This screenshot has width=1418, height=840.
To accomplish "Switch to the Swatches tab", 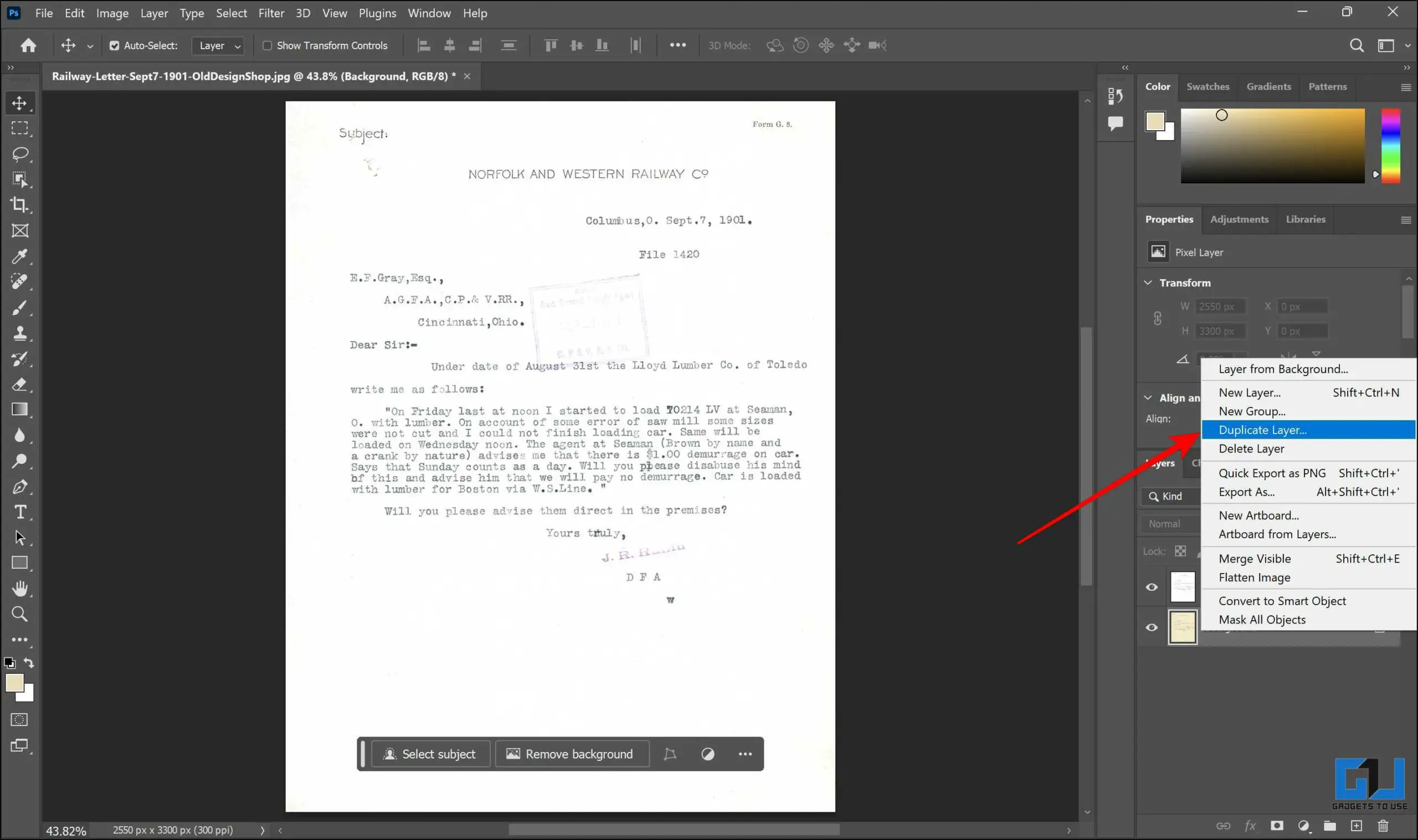I will [x=1208, y=86].
